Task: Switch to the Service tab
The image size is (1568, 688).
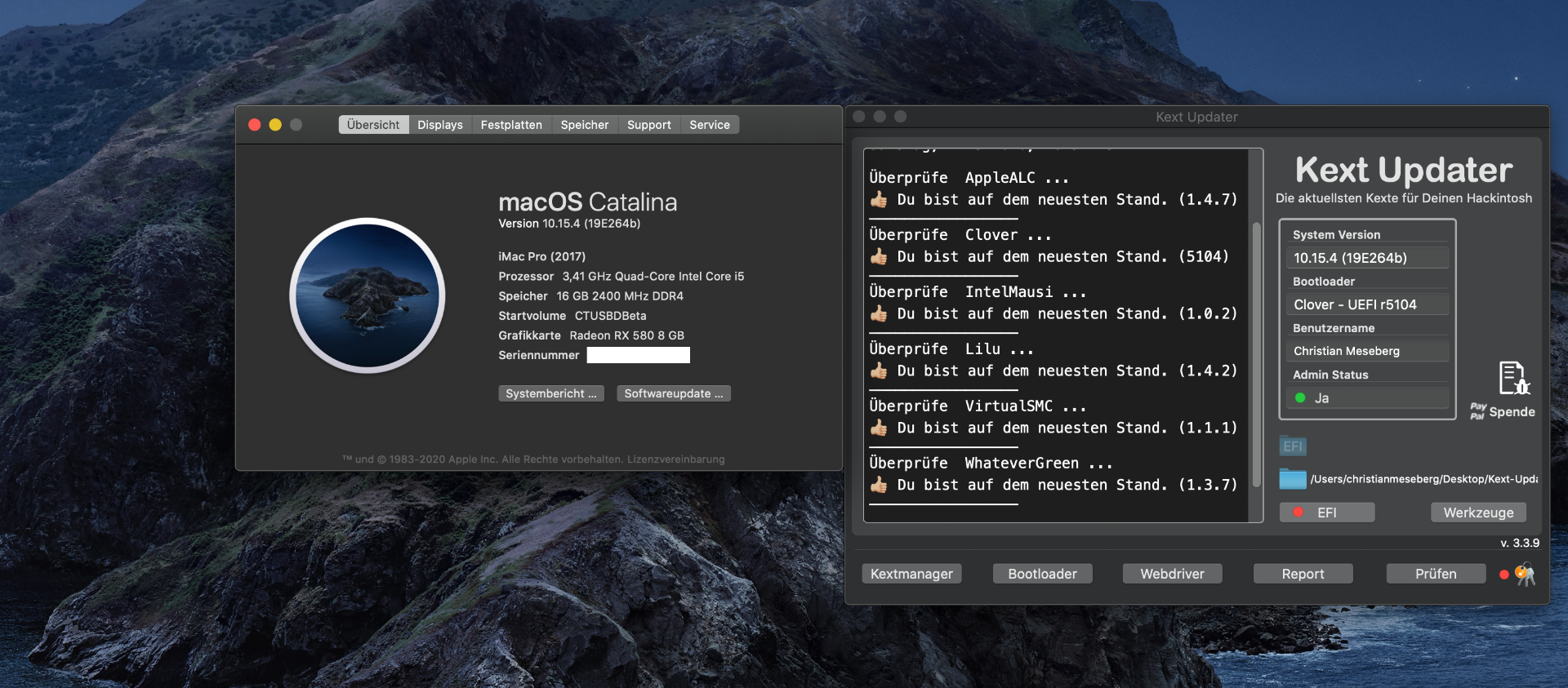Action: click(x=710, y=125)
